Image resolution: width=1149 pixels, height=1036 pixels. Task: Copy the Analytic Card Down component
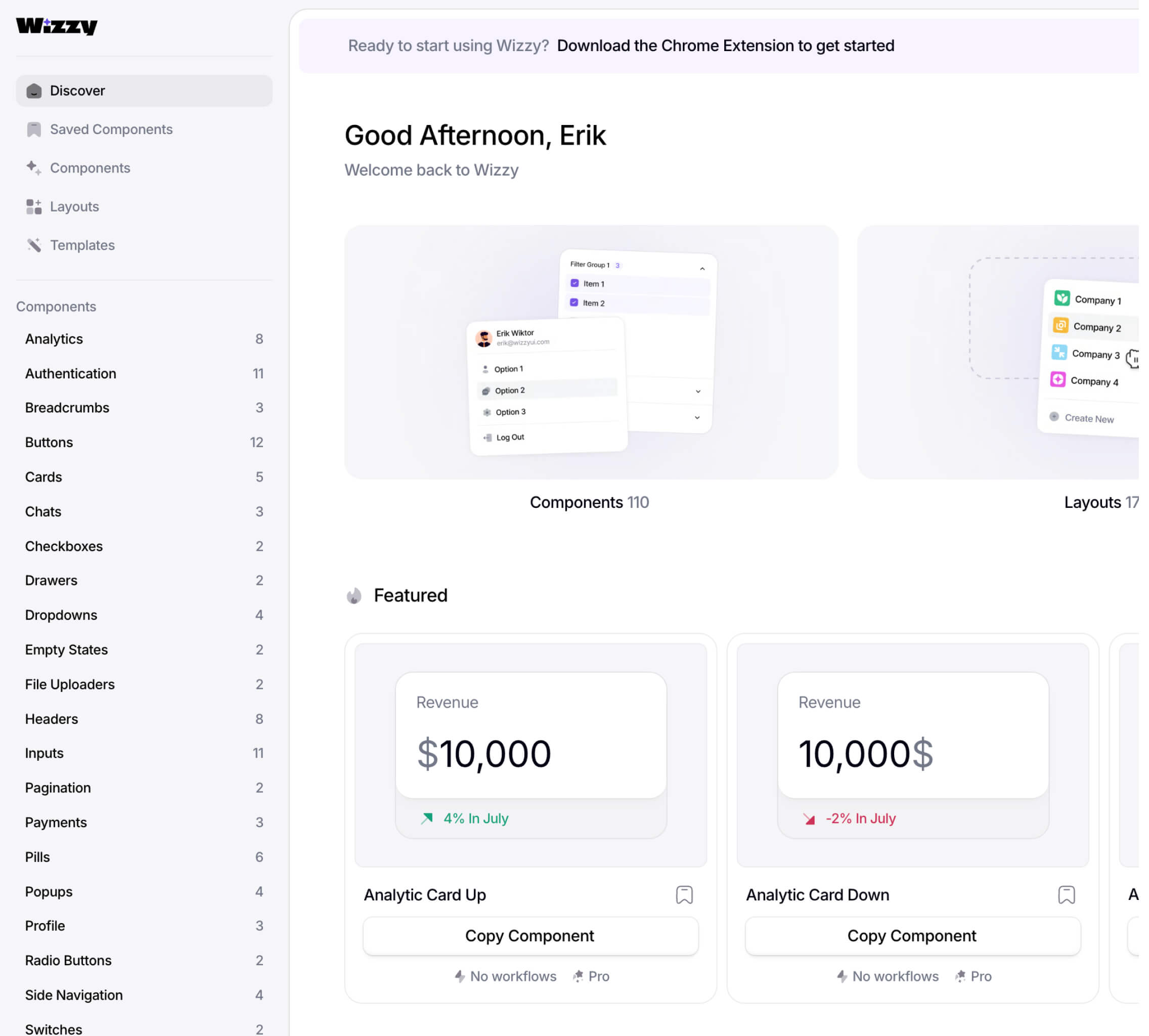pyautogui.click(x=912, y=936)
